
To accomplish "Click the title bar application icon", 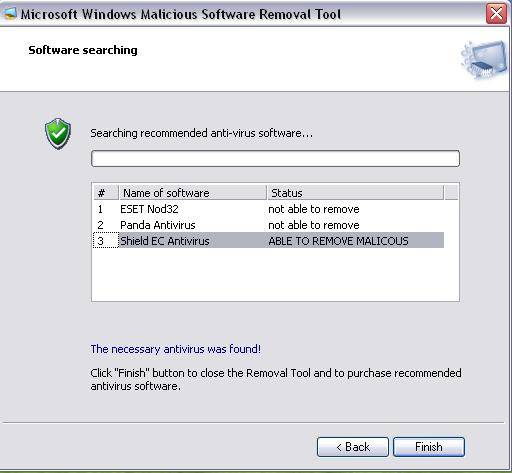I will (9, 13).
